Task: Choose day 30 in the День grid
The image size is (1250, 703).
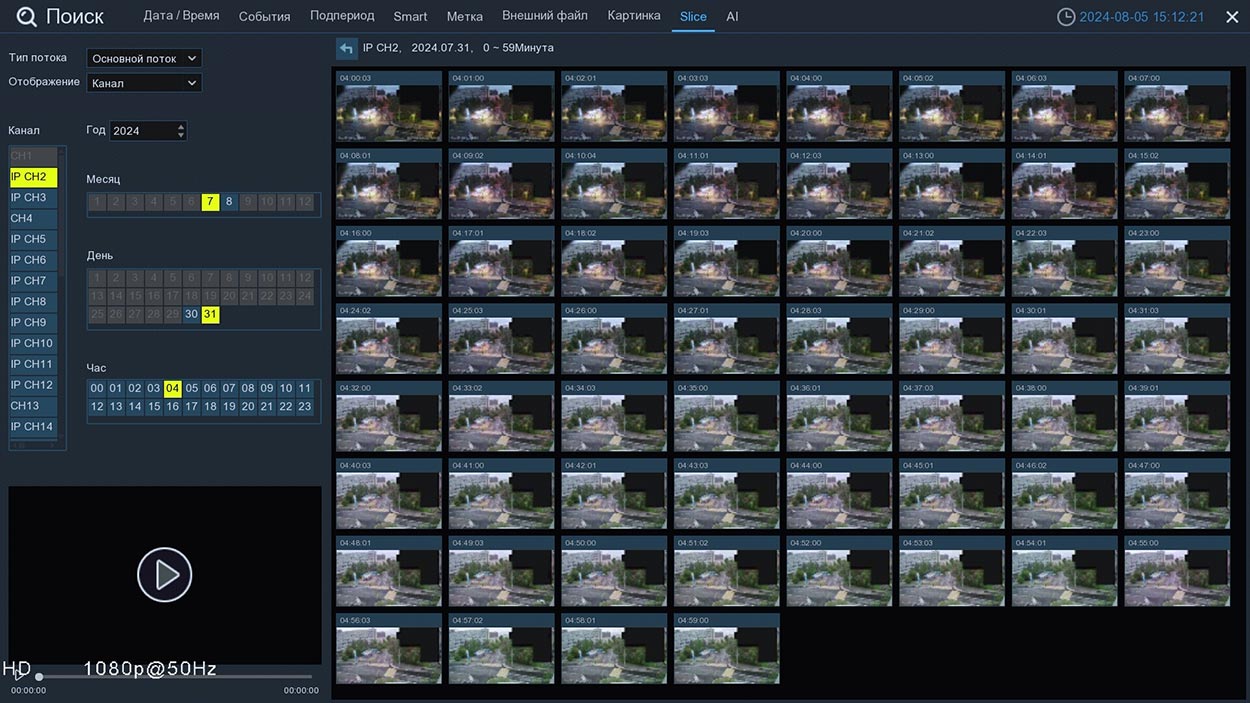Action: coord(191,314)
